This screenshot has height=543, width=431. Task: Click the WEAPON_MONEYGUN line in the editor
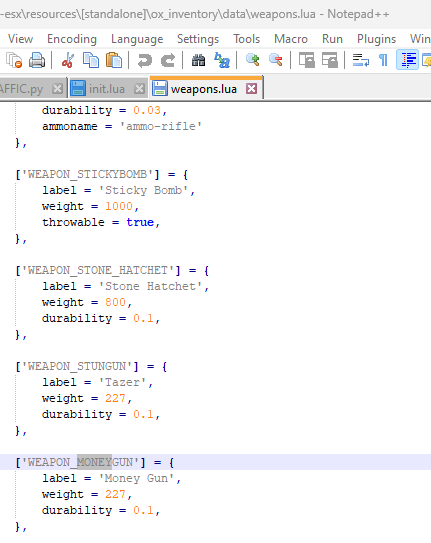tap(215, 462)
